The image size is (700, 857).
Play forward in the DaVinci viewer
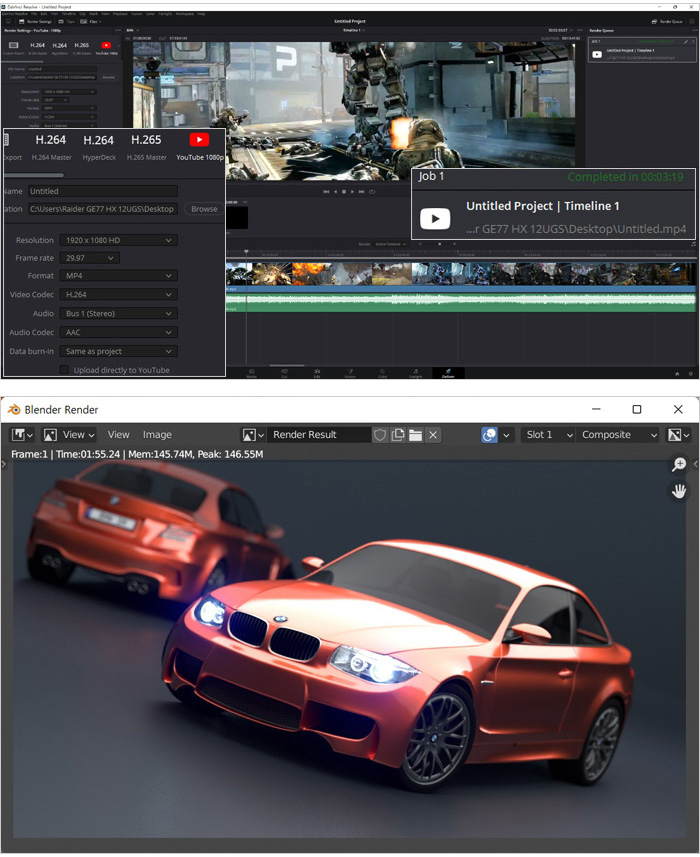[x=352, y=191]
